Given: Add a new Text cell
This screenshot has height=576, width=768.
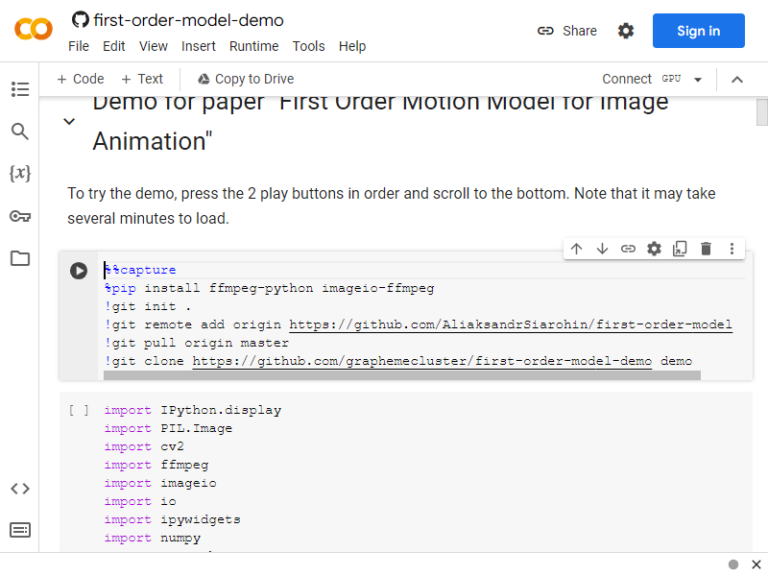Looking at the screenshot, I should tap(142, 79).
